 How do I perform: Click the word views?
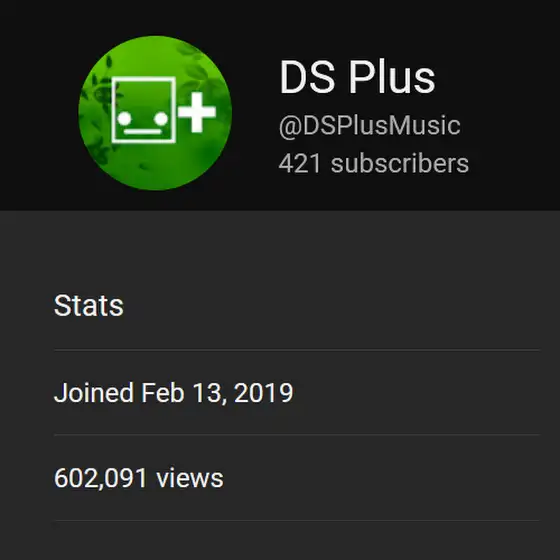point(190,478)
